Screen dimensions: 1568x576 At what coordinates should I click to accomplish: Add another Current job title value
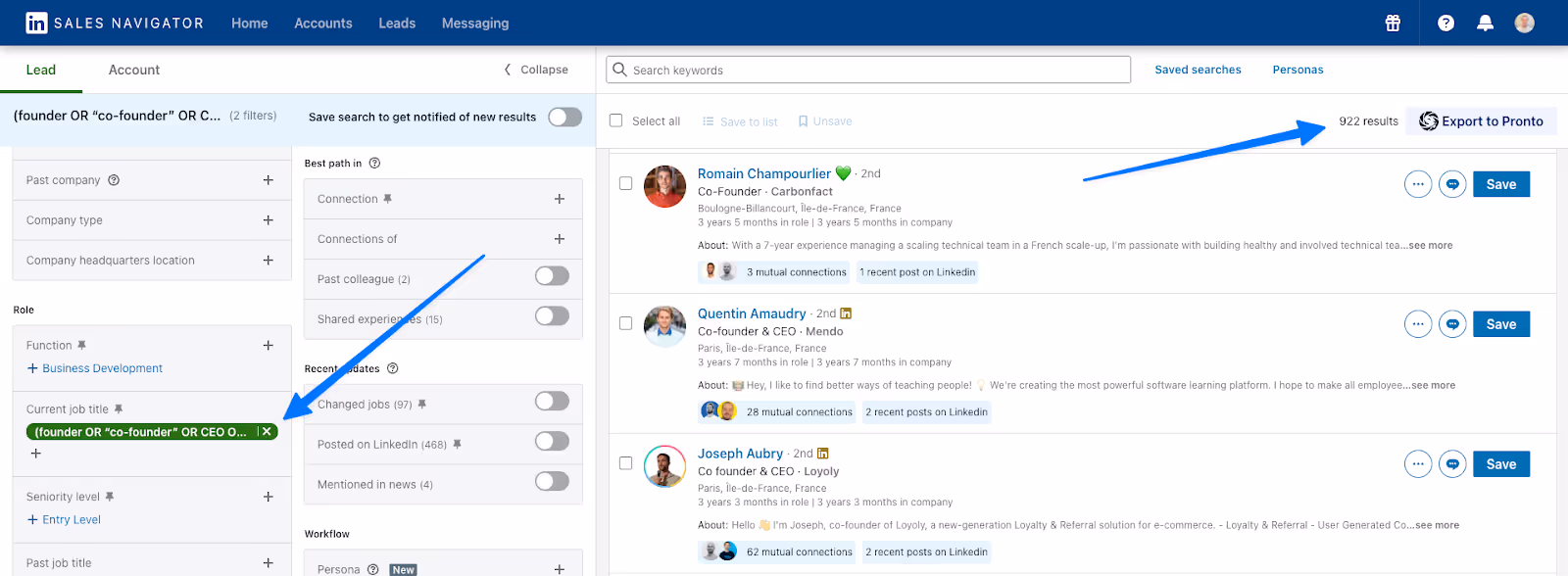[36, 454]
